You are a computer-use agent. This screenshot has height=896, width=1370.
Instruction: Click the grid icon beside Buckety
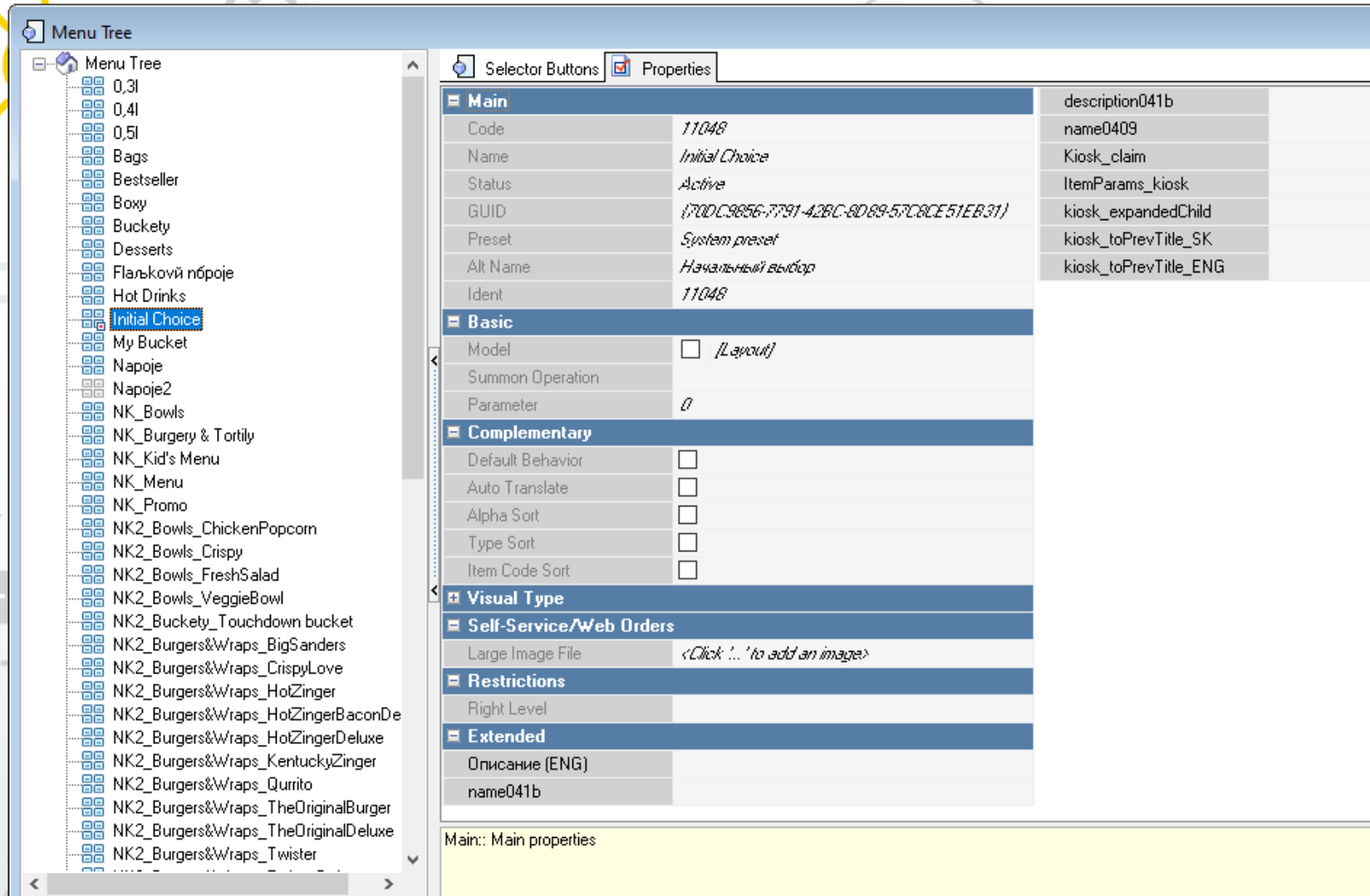point(93,226)
